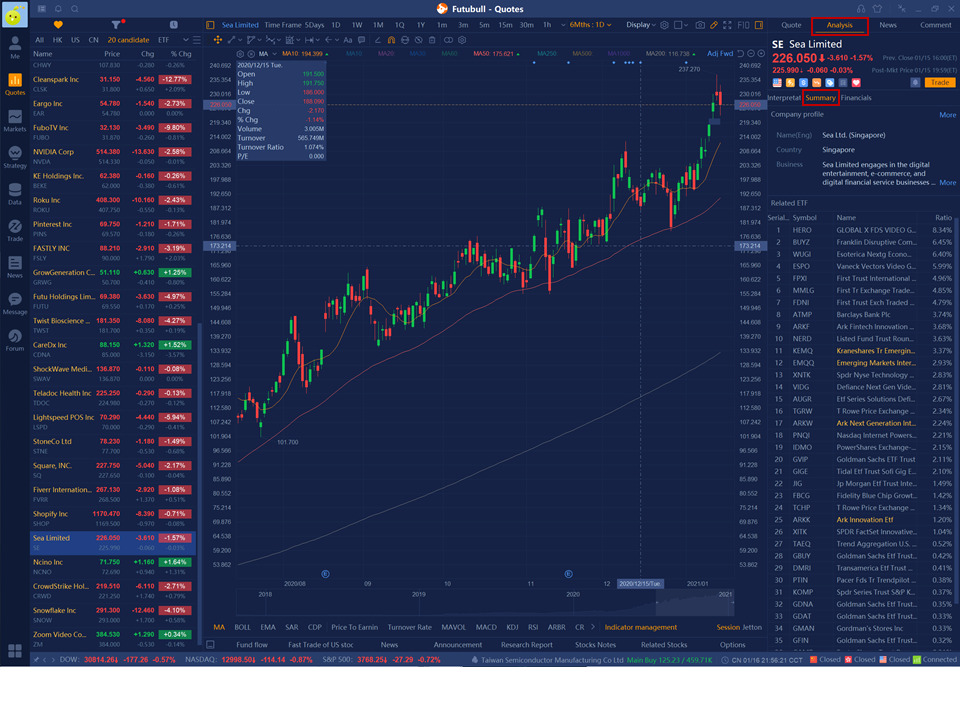Click the magnet snap drawing tool
Image resolution: width=960 pixels, height=720 pixels.
pyautogui.click(x=391, y=40)
